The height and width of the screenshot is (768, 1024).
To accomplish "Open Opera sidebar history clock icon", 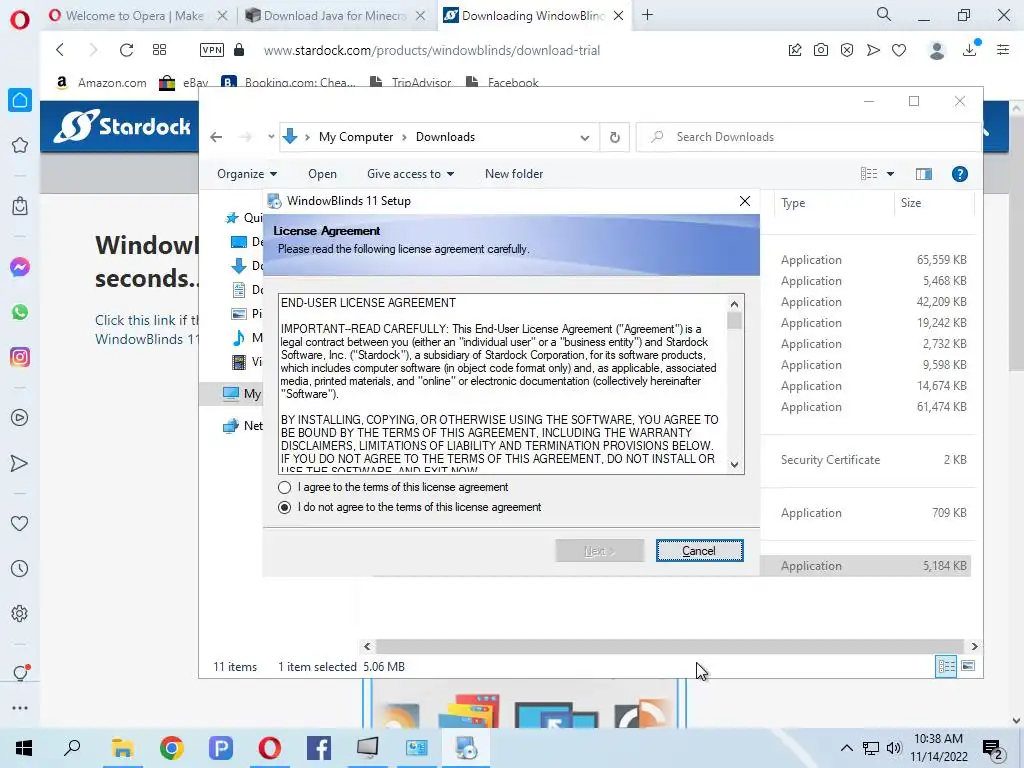I will (x=20, y=568).
